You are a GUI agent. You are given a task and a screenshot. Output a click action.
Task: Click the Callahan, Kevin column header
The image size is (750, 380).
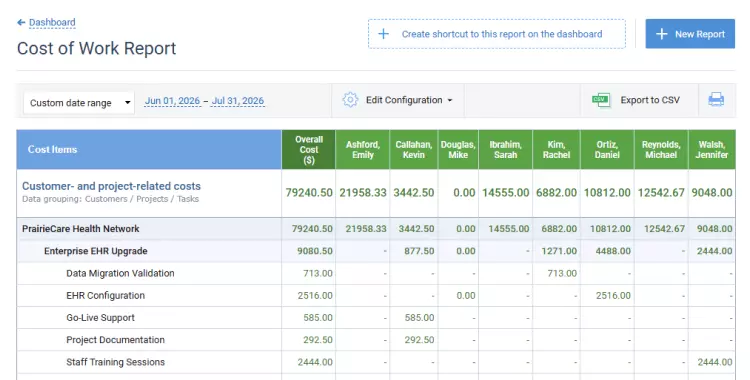414,149
